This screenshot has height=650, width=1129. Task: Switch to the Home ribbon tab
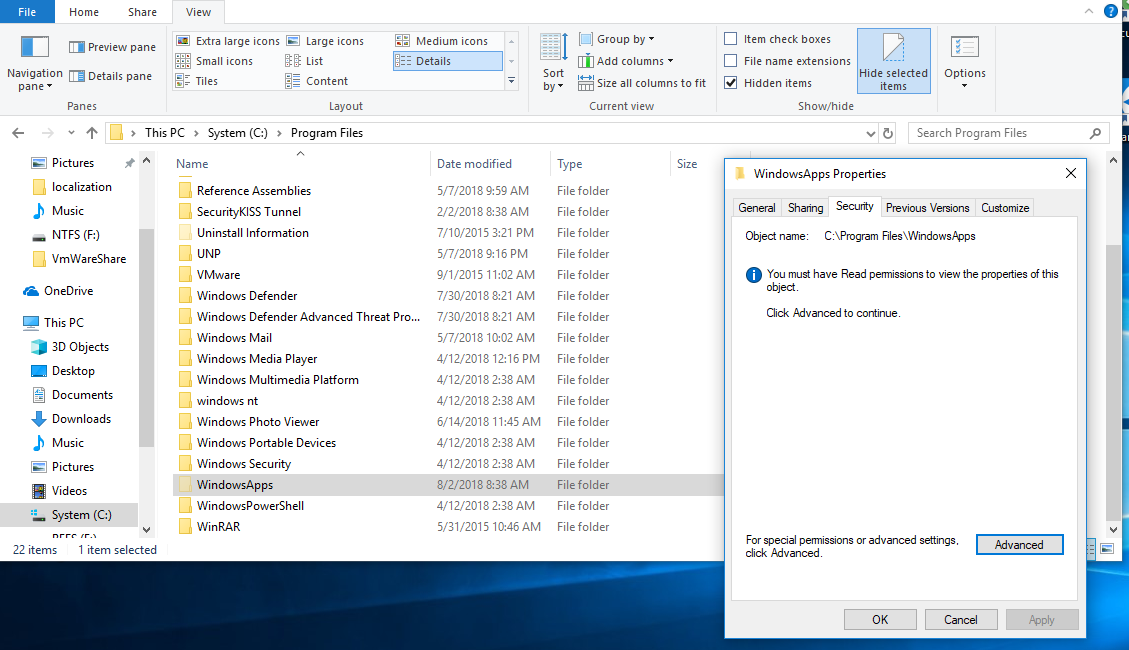[83, 12]
